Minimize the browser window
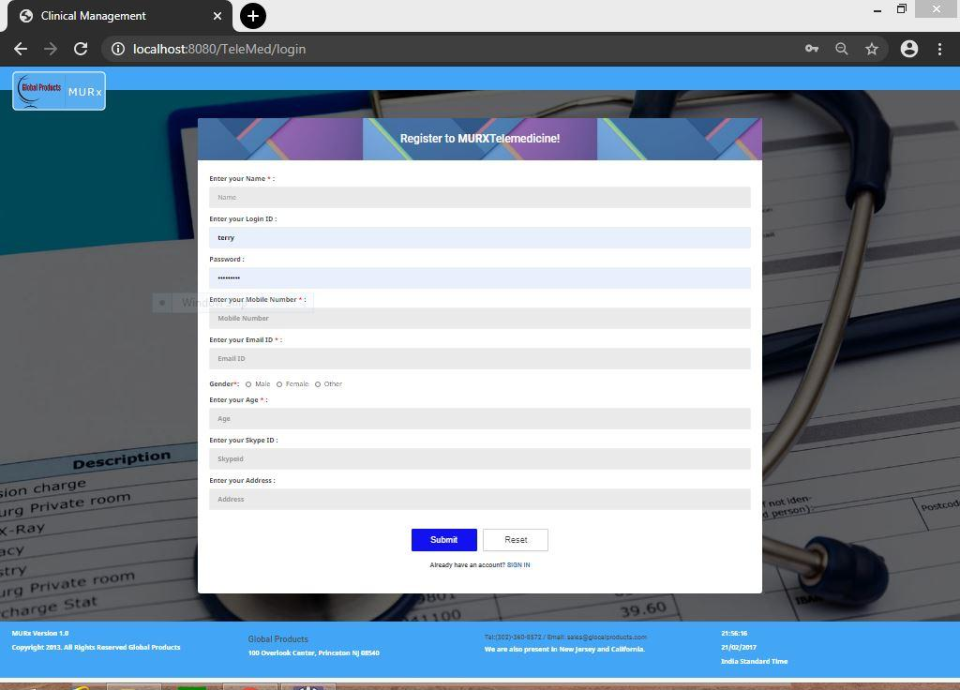Screen dimensions: 960x690 coord(877,10)
